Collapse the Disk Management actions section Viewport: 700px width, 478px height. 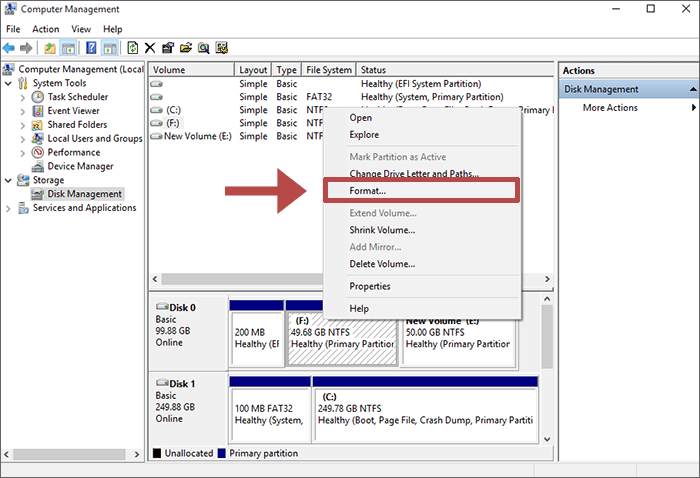click(693, 89)
